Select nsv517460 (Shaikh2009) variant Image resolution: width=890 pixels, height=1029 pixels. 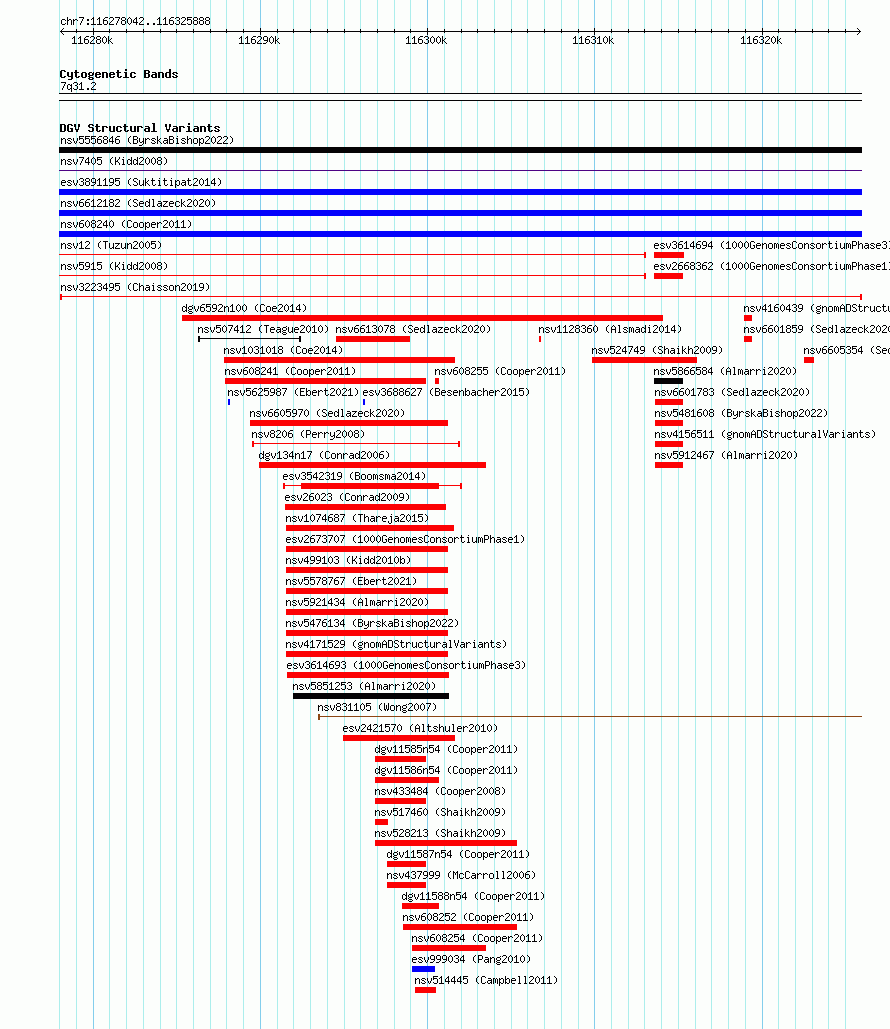click(x=440, y=812)
